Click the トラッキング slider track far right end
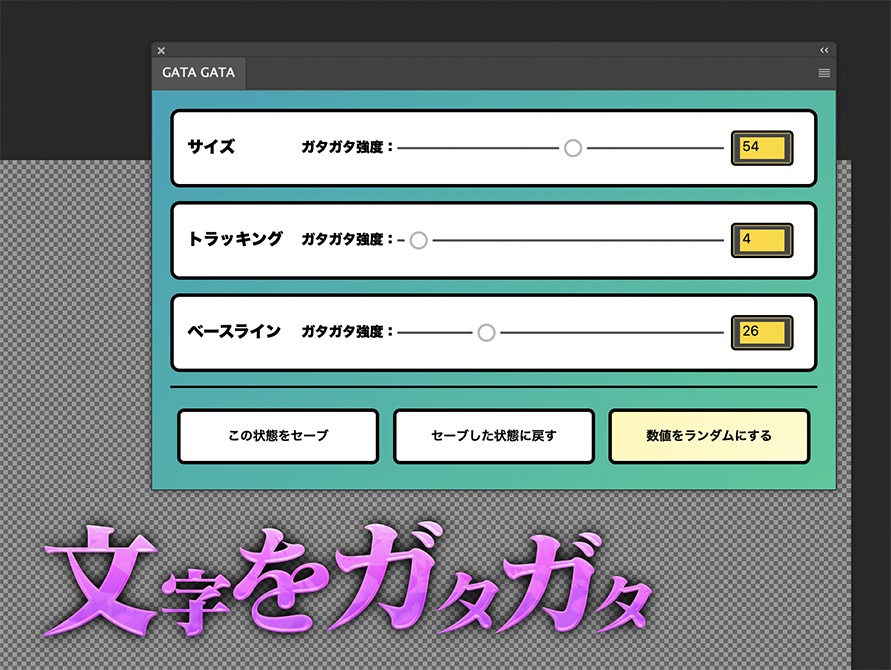This screenshot has width=891, height=670. tap(715, 240)
